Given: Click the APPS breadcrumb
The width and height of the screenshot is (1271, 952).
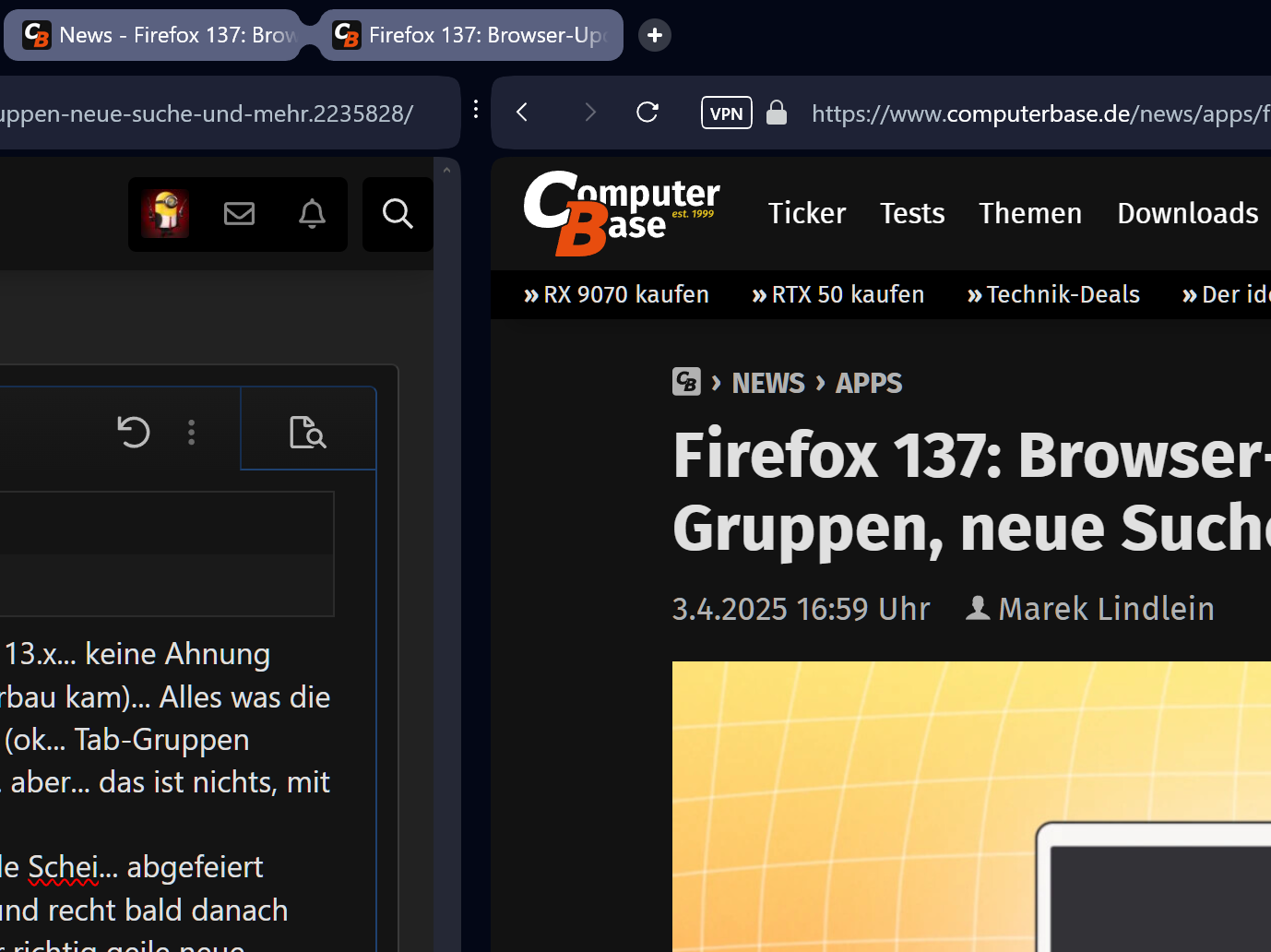Looking at the screenshot, I should pyautogui.click(x=869, y=383).
